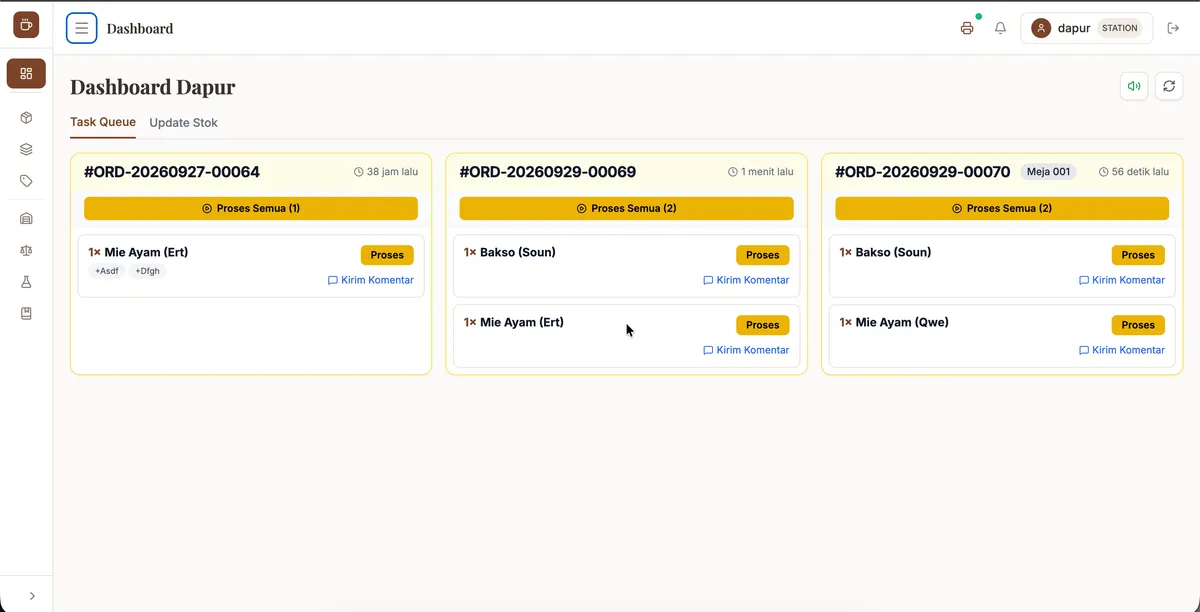Screen dimensions: 1200x612
Task: Send comment on Mie Ayam (Ert) in order 00069
Action: 746,351
